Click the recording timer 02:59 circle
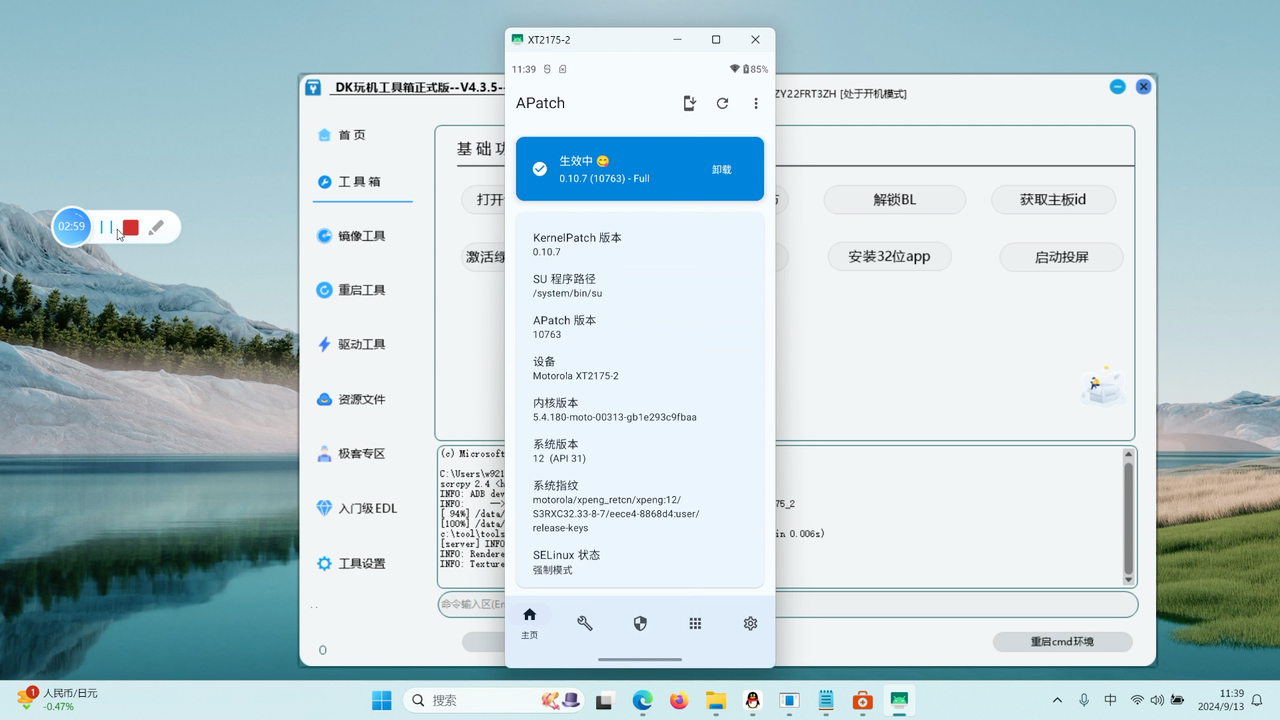Viewport: 1280px width, 720px height. (72, 227)
